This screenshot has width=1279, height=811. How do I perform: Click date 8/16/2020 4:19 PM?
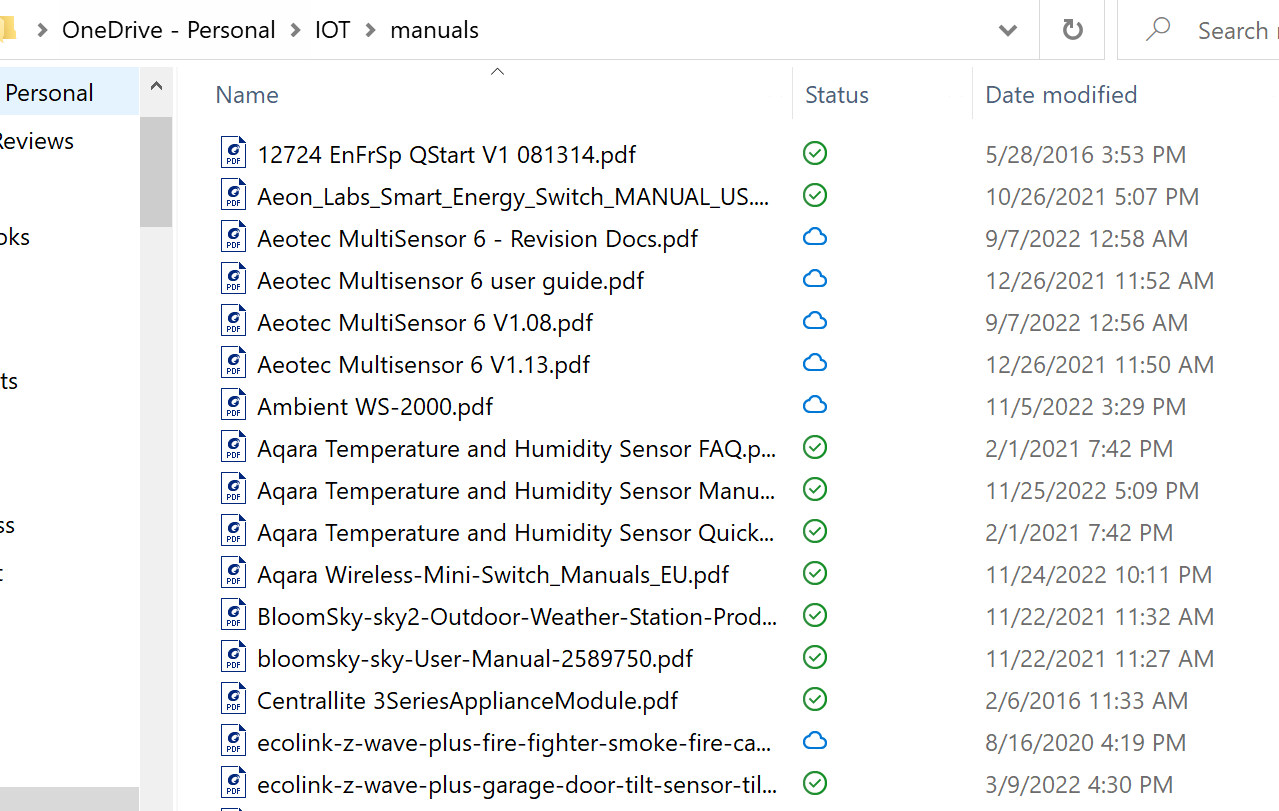click(1085, 743)
